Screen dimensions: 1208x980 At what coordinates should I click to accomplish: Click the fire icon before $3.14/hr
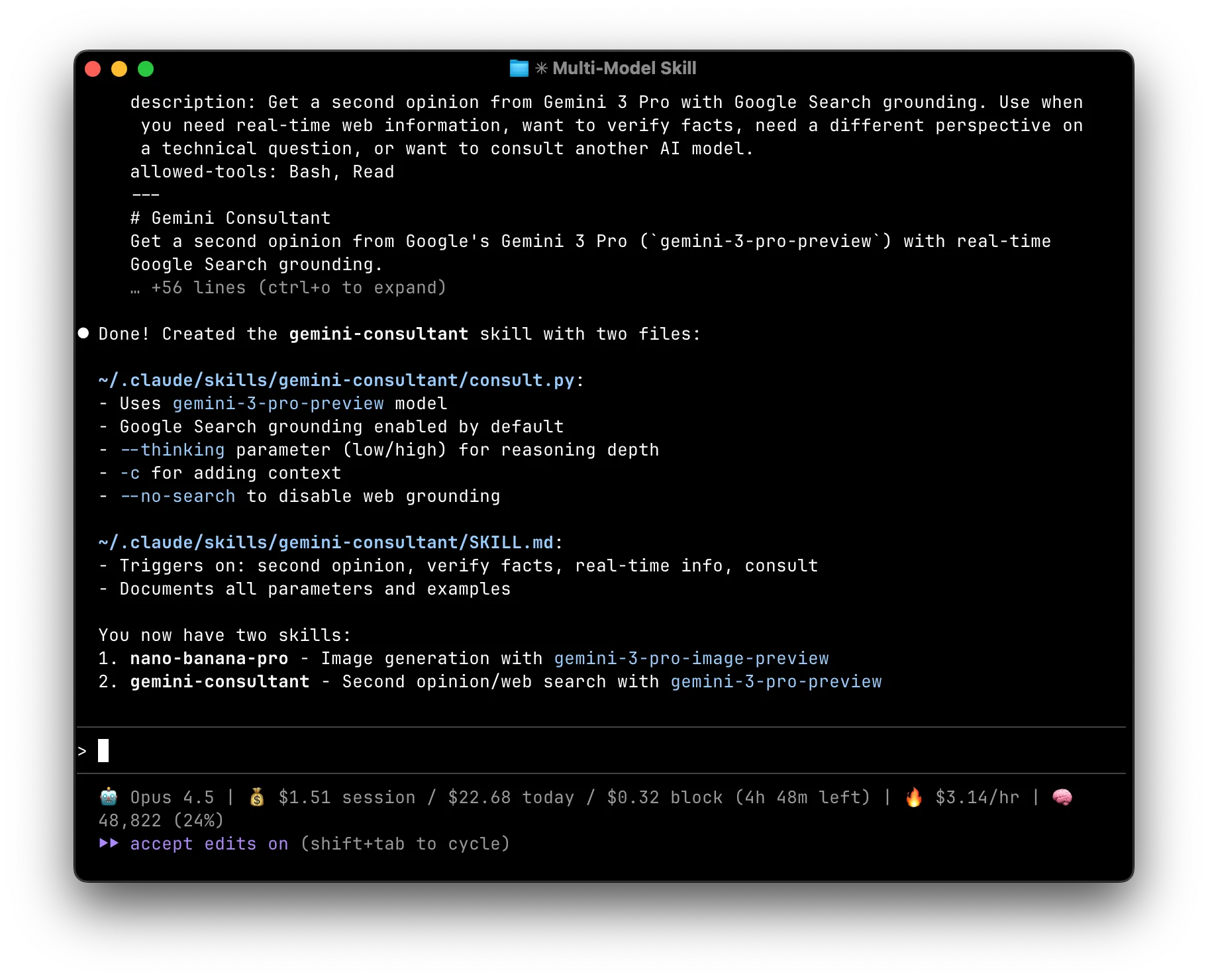pos(913,797)
